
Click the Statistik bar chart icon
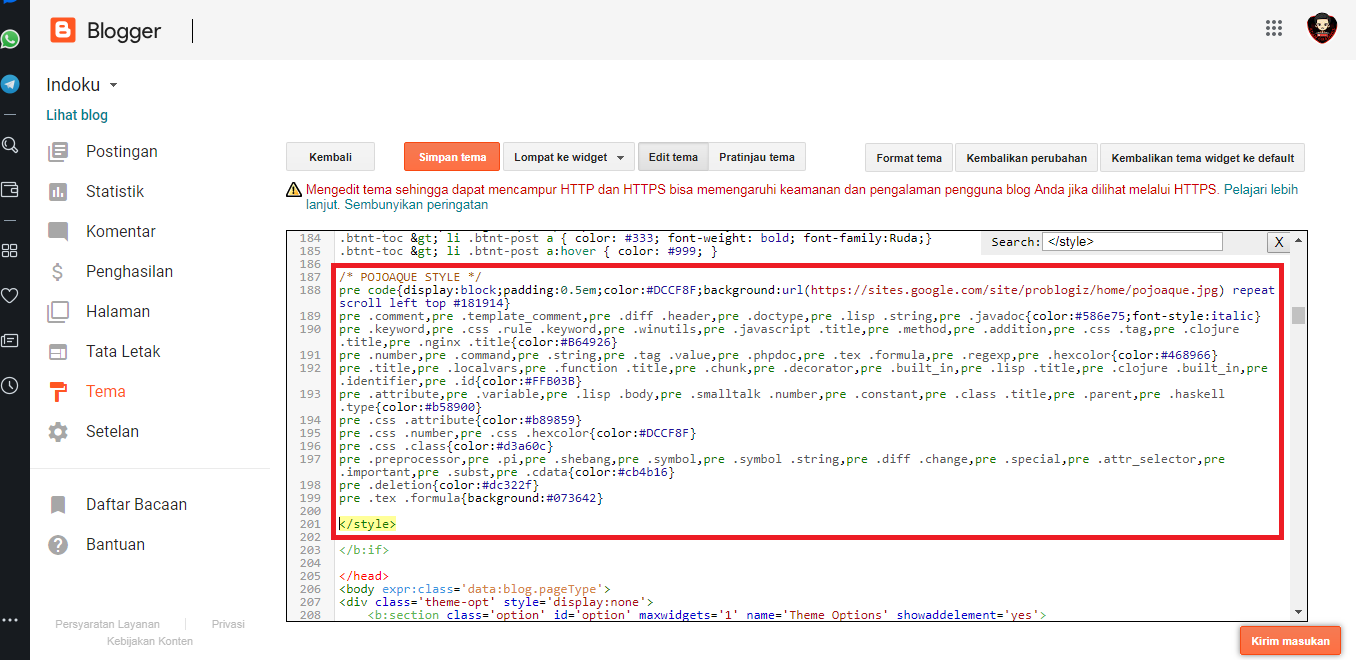[x=58, y=192]
